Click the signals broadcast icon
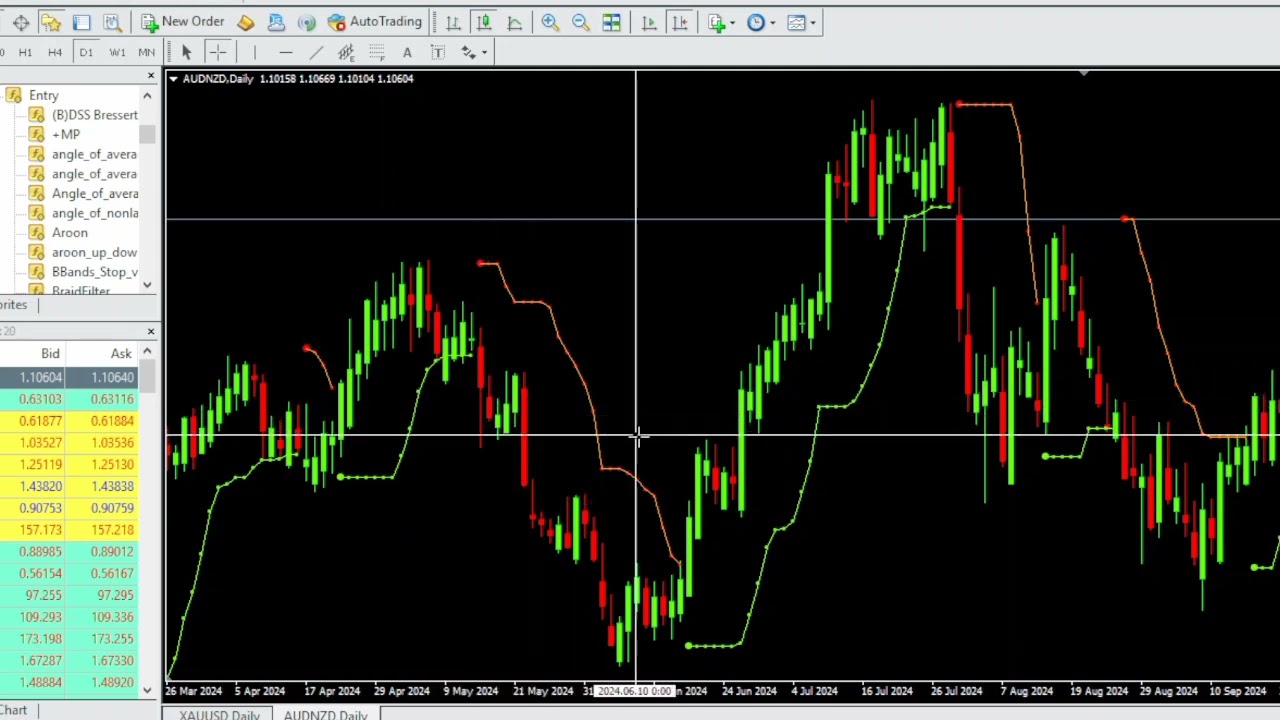This screenshot has width=1280, height=720. click(x=307, y=21)
